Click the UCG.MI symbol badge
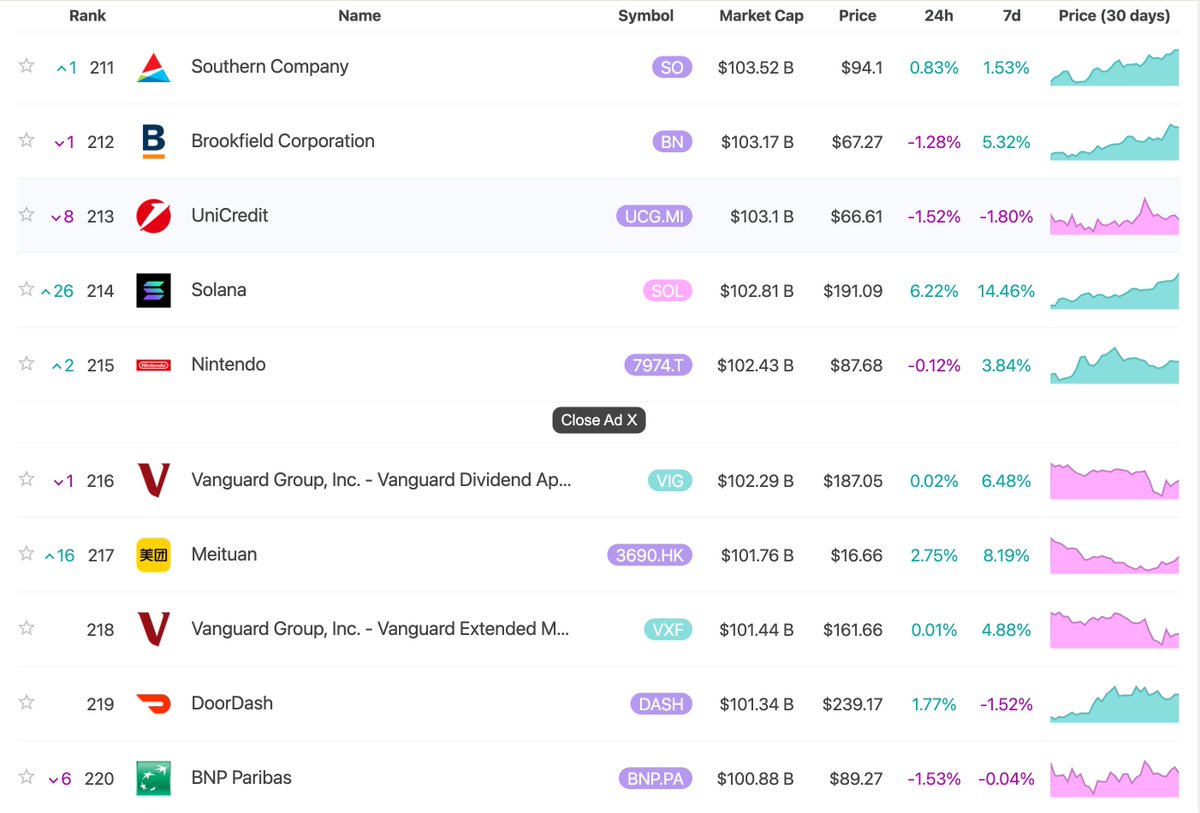1200x813 pixels. pyautogui.click(x=655, y=216)
